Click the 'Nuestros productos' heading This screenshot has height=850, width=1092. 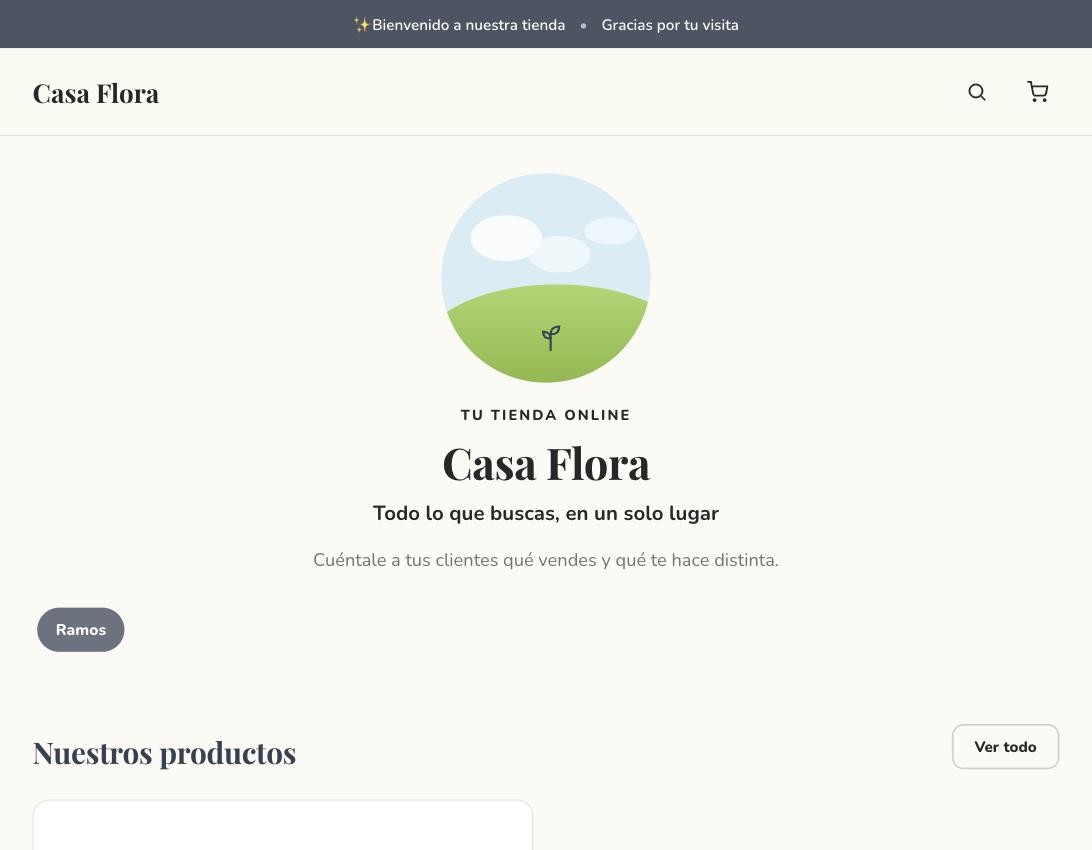(x=164, y=753)
